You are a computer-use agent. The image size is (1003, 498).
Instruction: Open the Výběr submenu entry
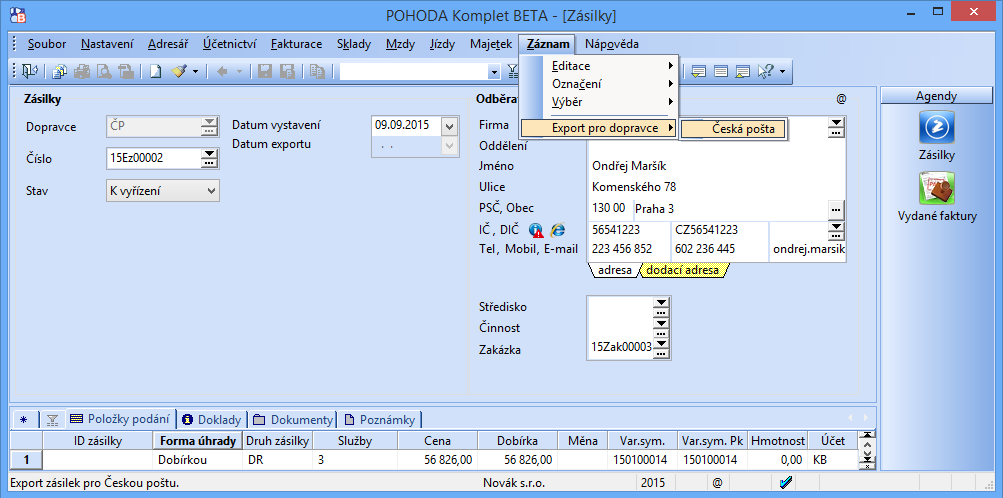coord(599,102)
